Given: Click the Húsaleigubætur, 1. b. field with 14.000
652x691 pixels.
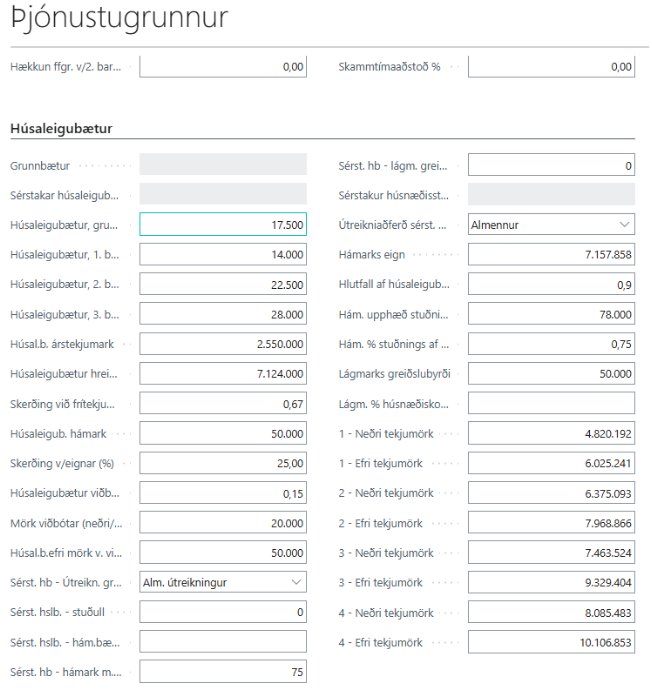Looking at the screenshot, I should (222, 255).
